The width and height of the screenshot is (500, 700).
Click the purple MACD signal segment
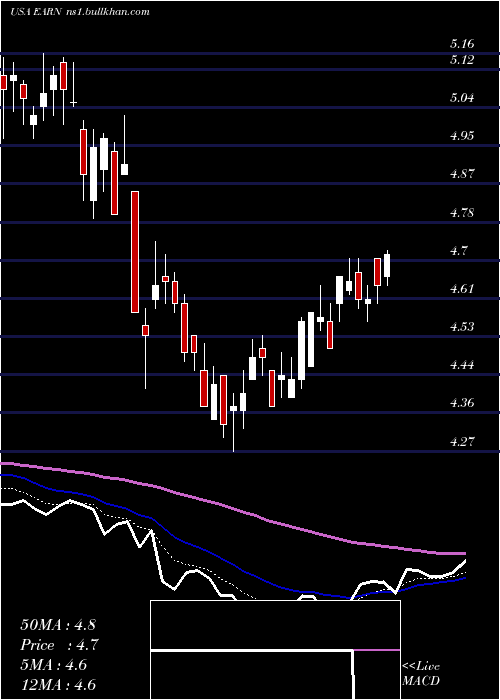(377, 650)
